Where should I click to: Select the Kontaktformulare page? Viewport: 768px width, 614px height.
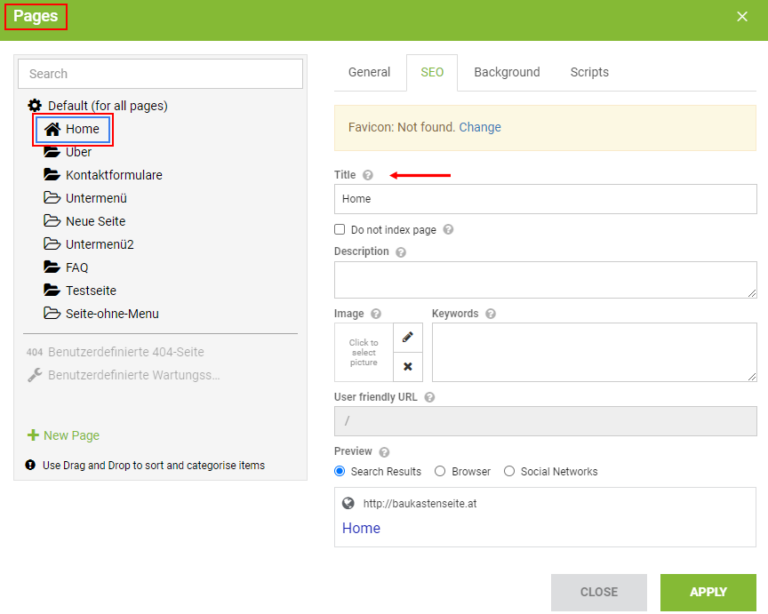pyautogui.click(x=114, y=175)
